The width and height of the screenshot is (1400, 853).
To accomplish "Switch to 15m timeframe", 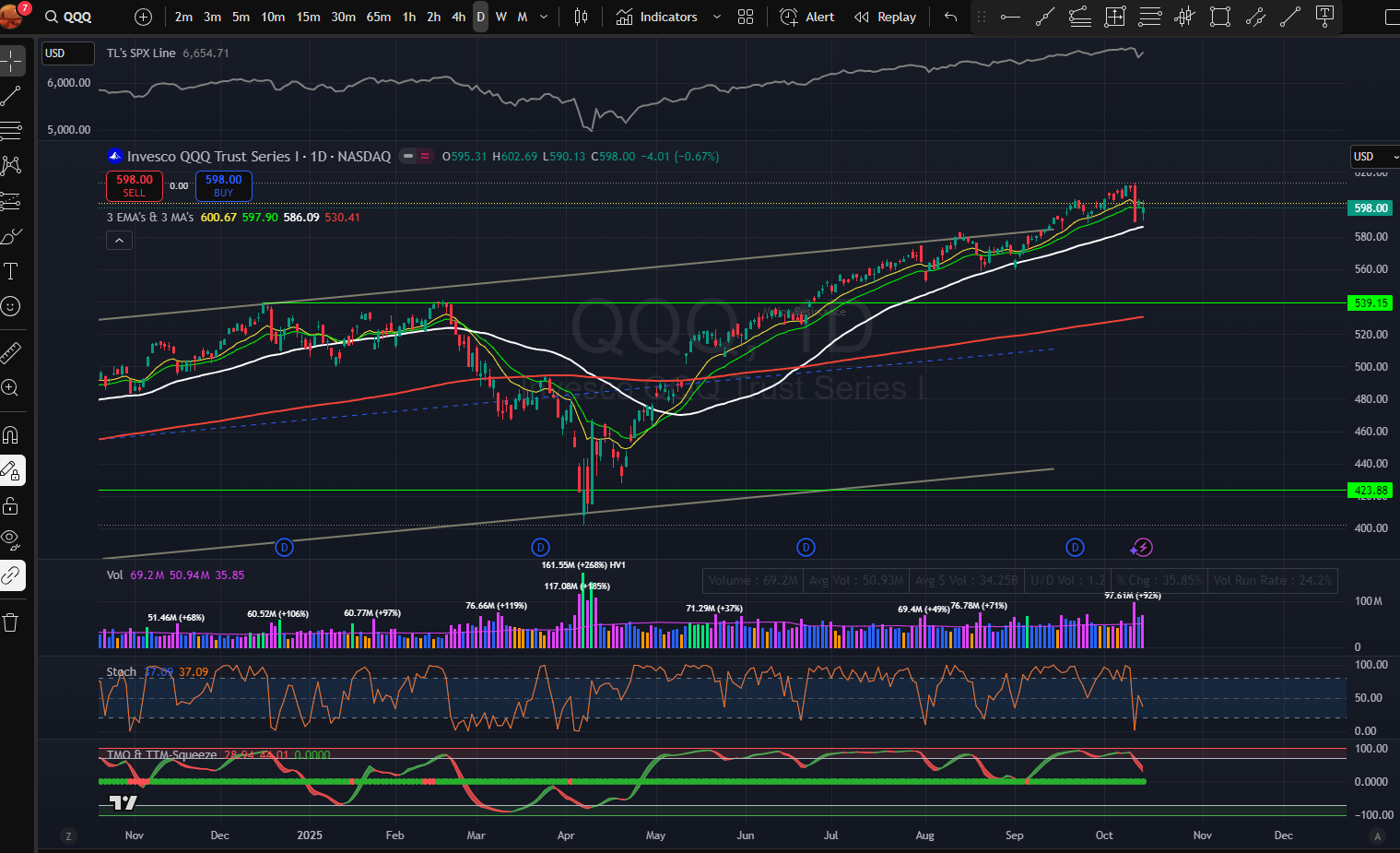I will (308, 17).
